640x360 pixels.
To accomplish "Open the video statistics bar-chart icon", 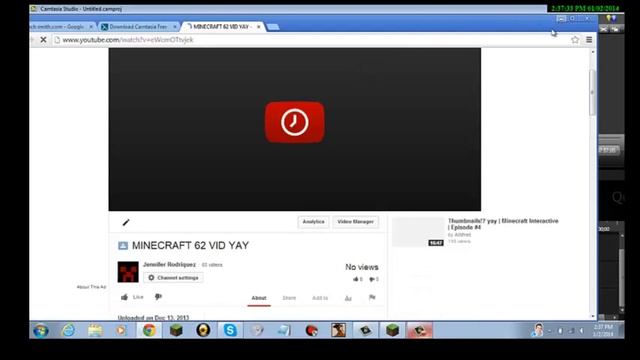I will tap(348, 298).
